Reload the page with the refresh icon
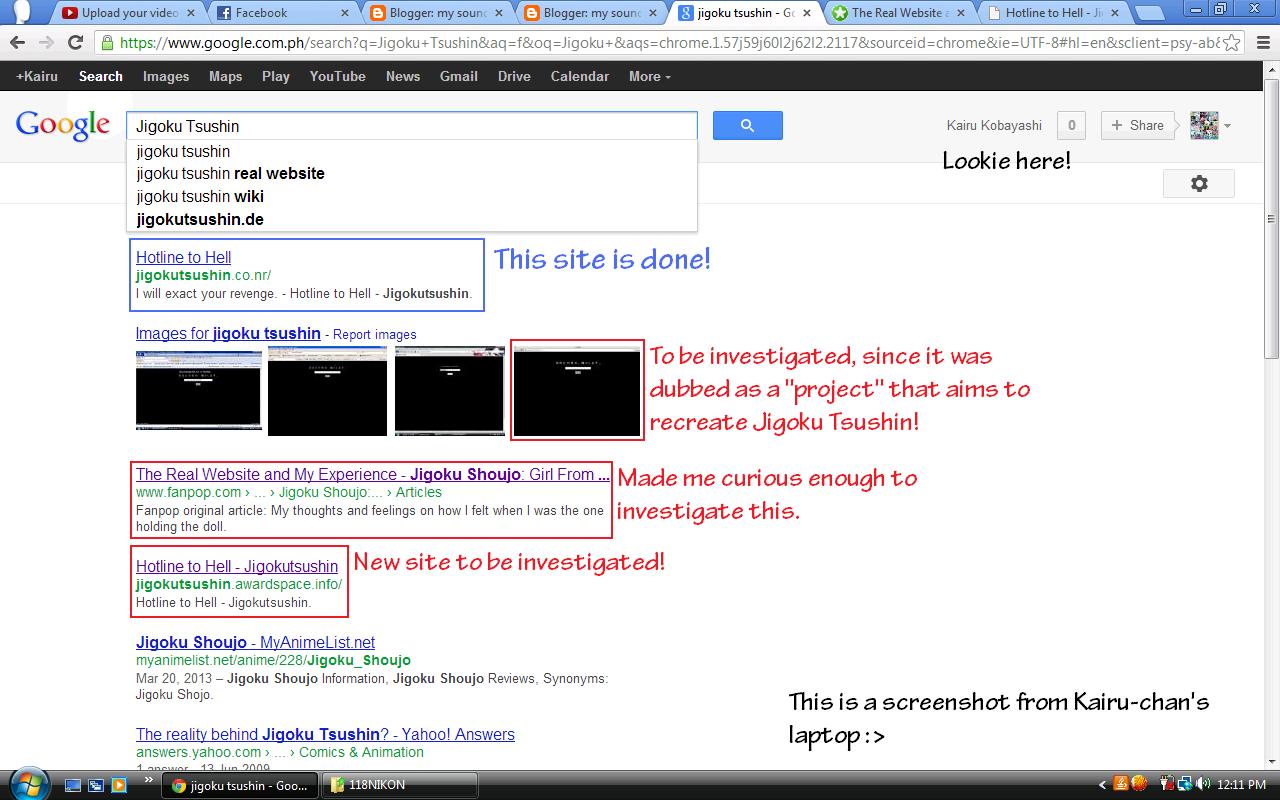Viewport: 1280px width, 800px height. pos(75,43)
